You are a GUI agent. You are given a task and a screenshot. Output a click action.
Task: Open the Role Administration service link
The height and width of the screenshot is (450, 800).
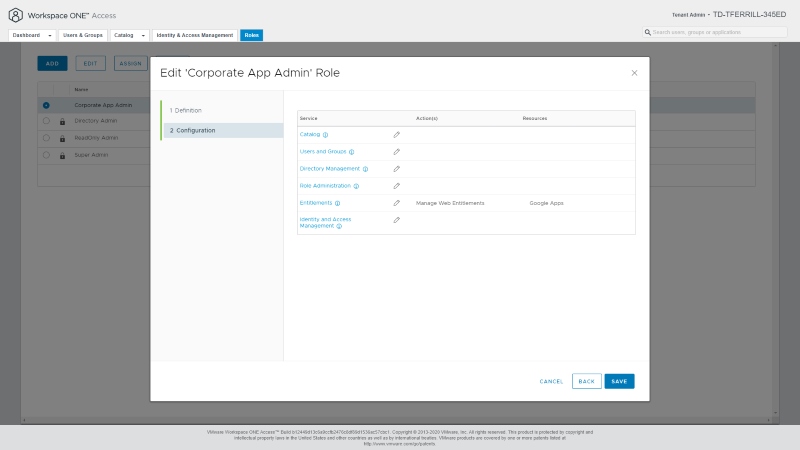tap(325, 186)
